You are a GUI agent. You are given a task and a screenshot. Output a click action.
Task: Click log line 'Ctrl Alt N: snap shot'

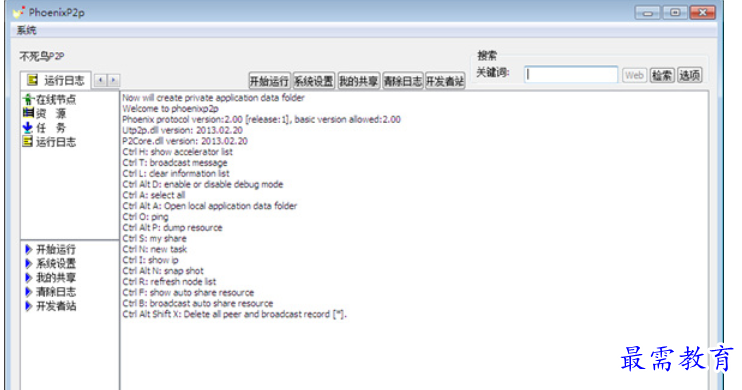pyautogui.click(x=163, y=271)
